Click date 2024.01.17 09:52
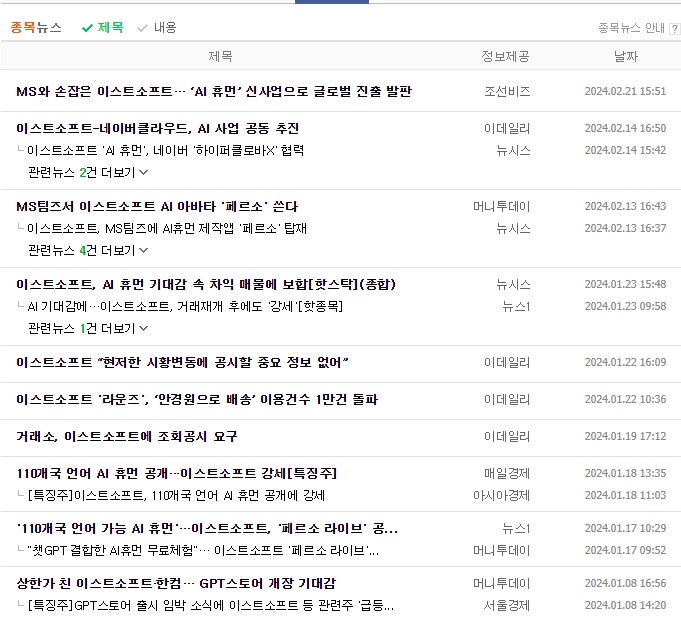 [x=625, y=550]
